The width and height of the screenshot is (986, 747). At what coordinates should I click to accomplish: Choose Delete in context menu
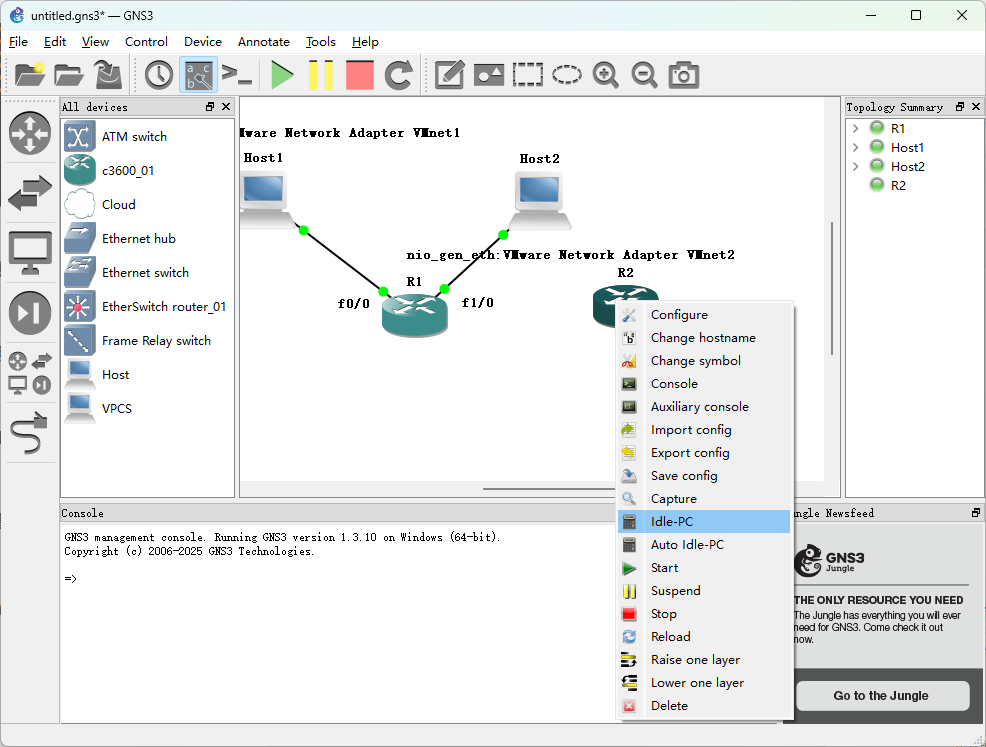[704, 706]
